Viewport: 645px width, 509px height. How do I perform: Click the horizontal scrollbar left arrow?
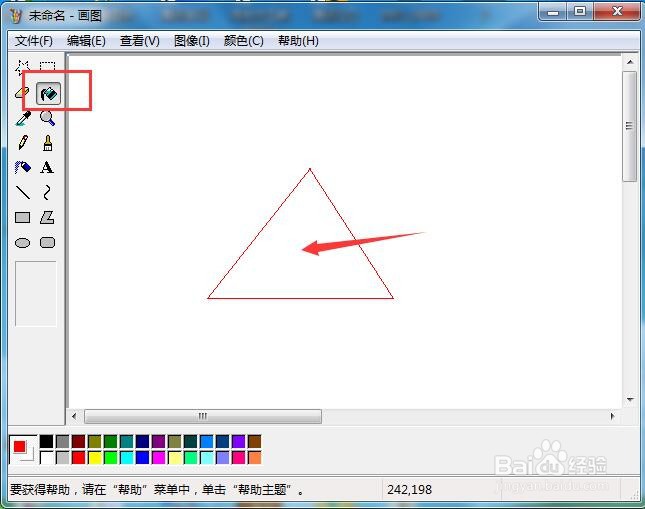click(x=74, y=416)
